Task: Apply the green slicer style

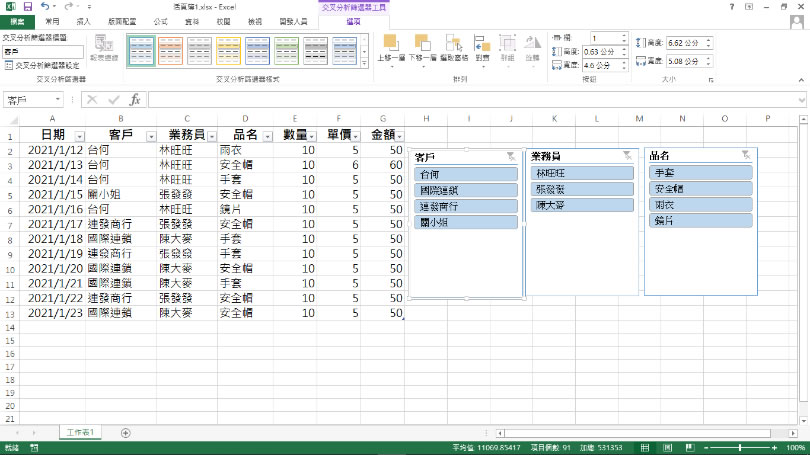Action: [286, 51]
